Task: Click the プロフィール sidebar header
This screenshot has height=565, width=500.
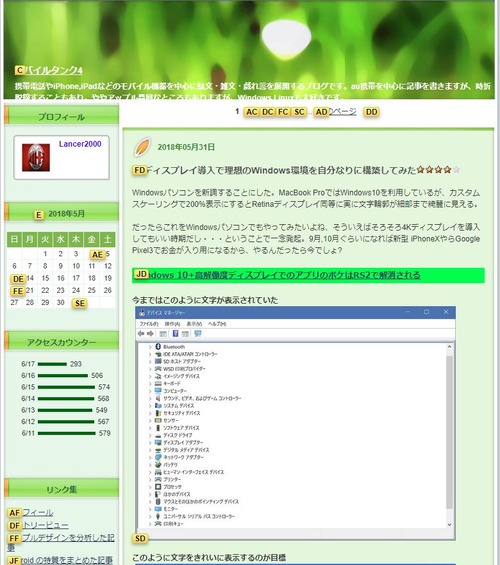Action: click(61, 117)
